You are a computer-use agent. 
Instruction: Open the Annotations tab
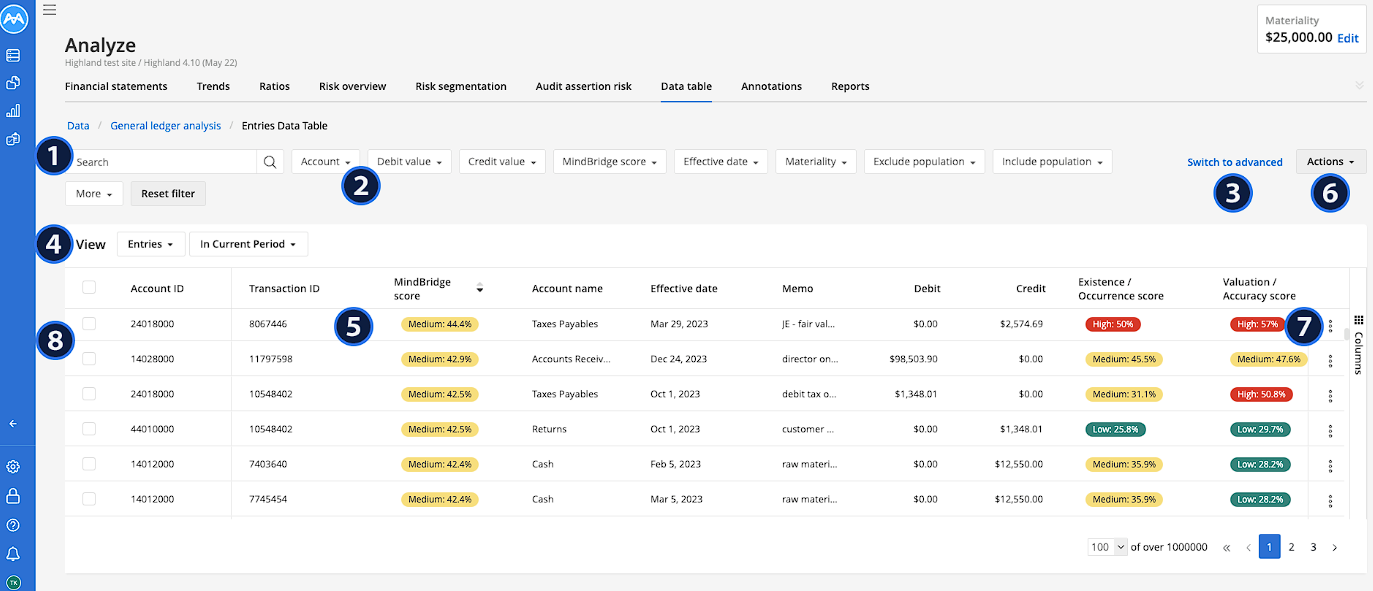[x=771, y=87]
